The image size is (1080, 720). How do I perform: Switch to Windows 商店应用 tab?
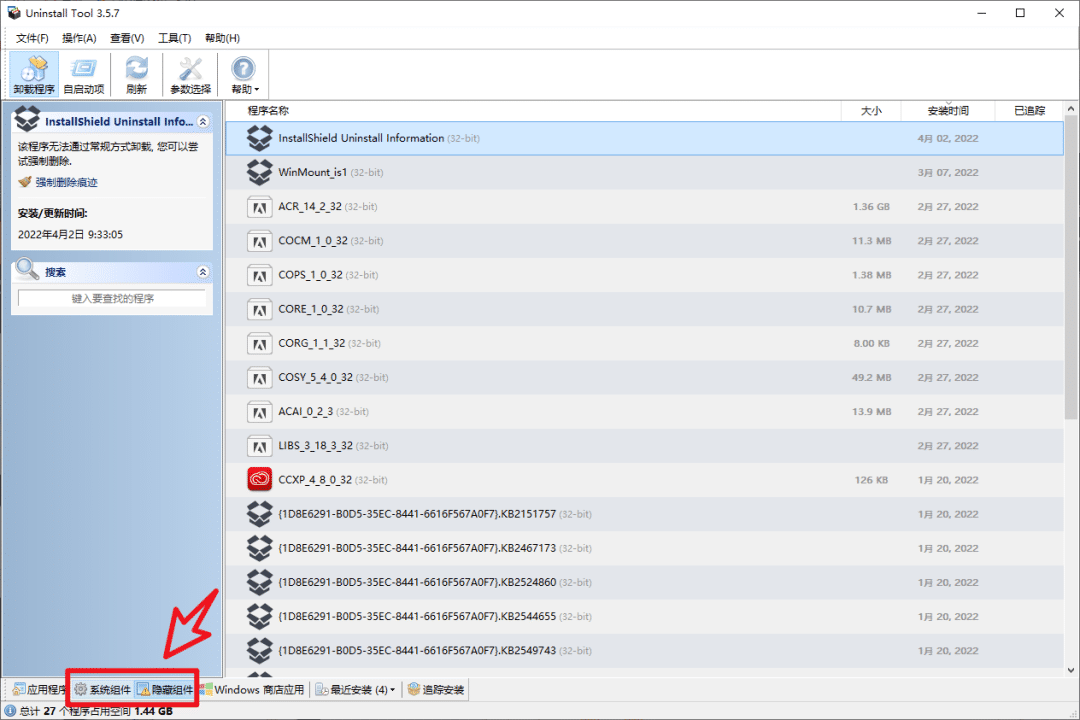tap(252, 689)
